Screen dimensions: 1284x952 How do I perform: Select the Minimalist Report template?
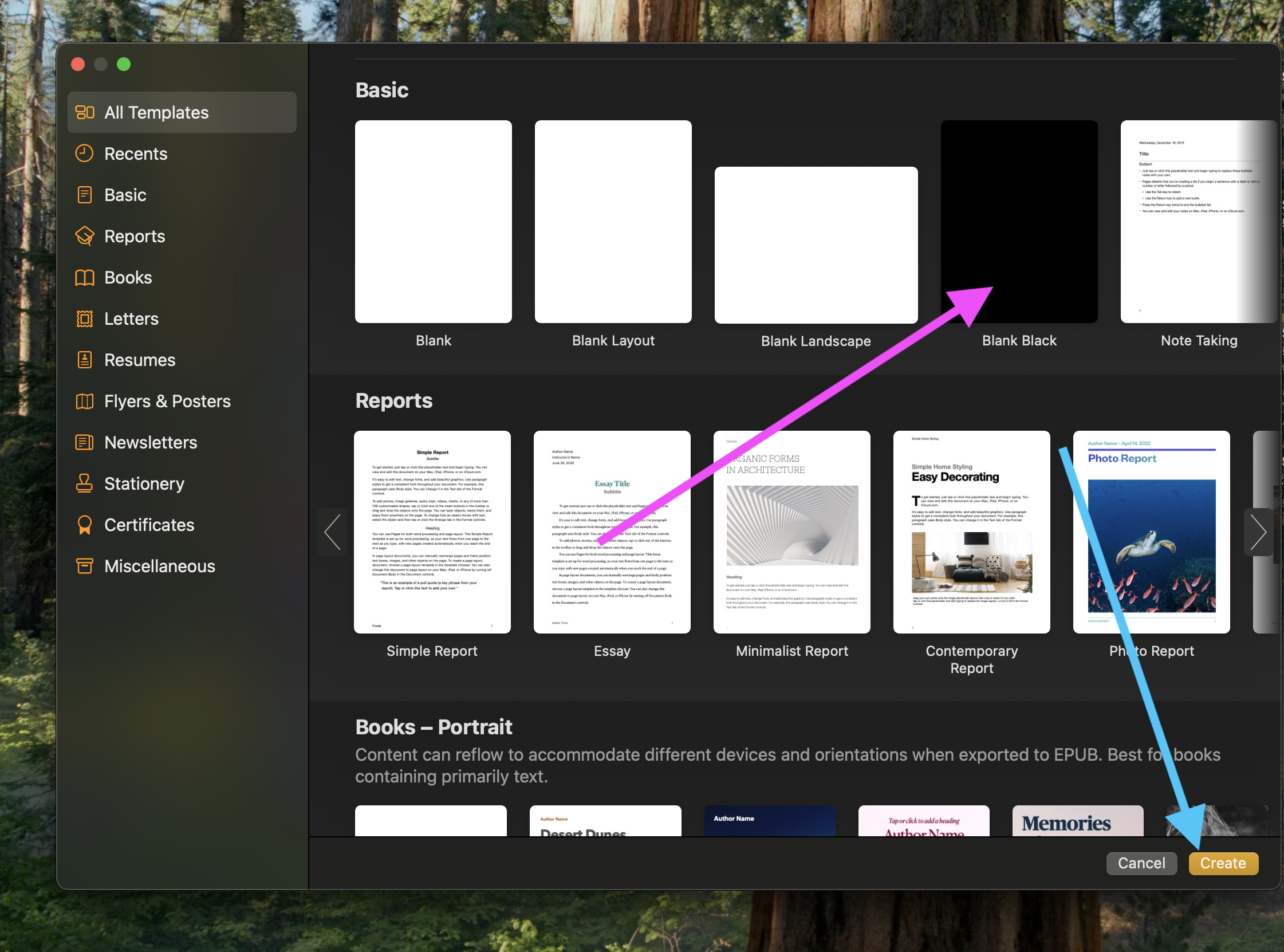point(791,532)
